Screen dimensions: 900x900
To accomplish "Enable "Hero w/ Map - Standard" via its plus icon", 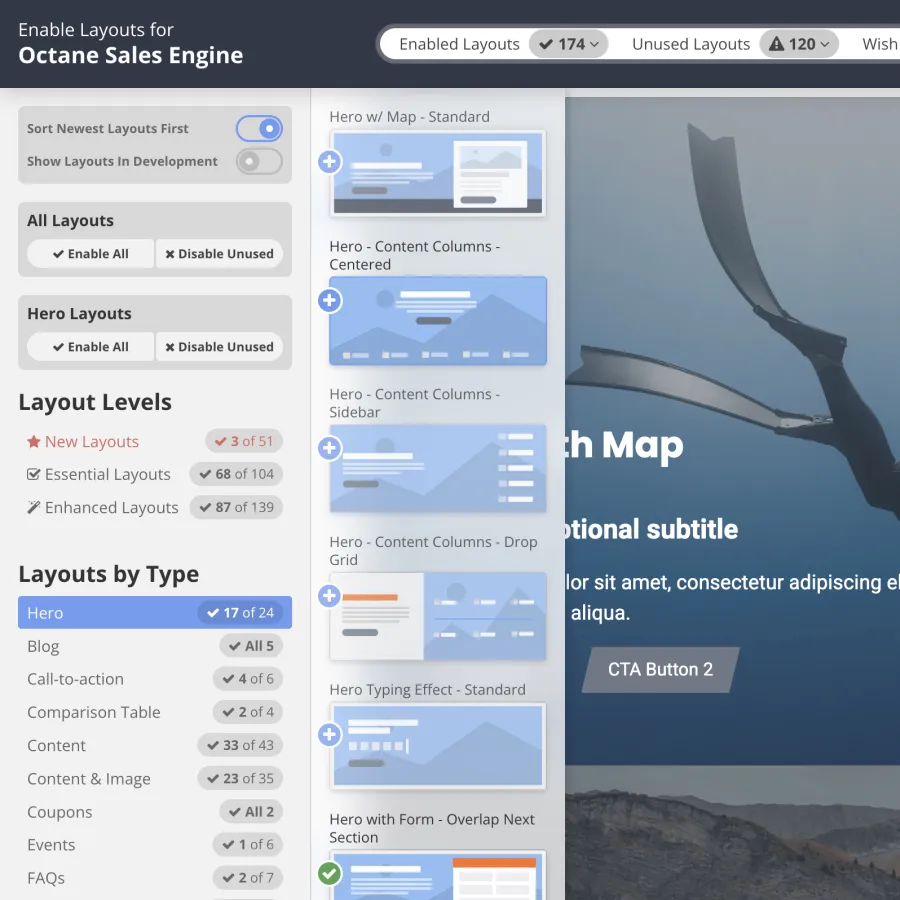I will tap(329, 161).
